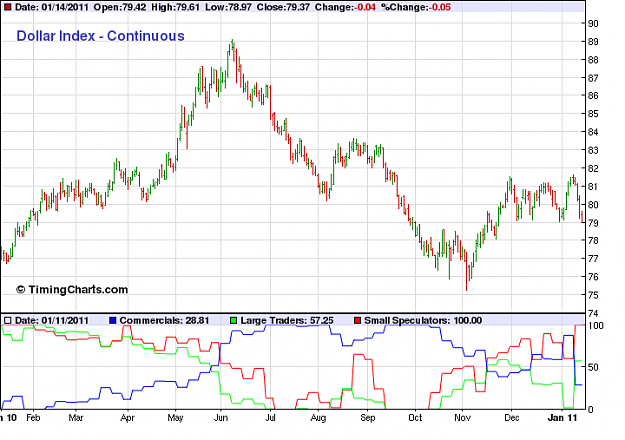Click the 88 price axis label
The image size is (625, 440).
[593, 60]
